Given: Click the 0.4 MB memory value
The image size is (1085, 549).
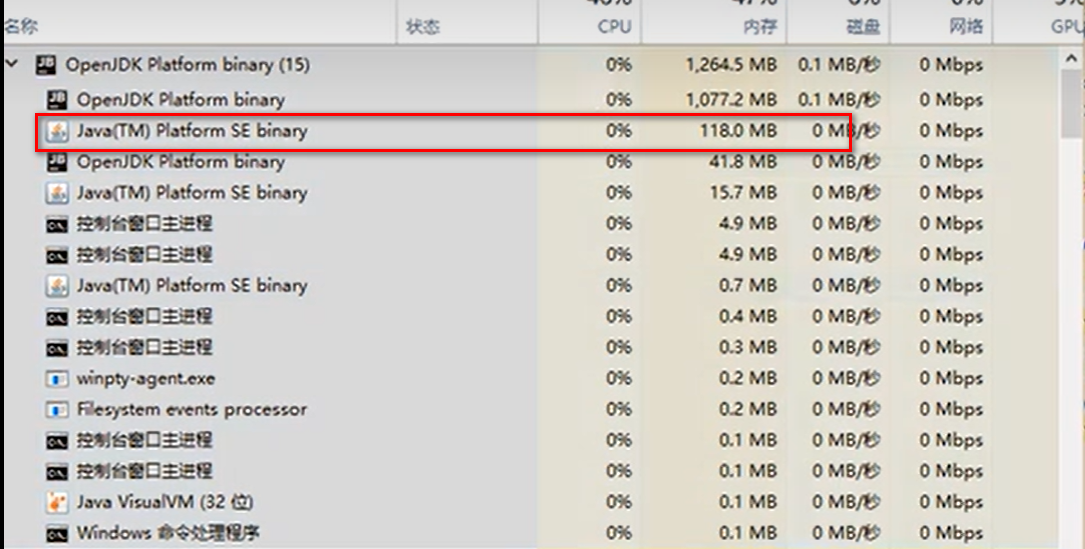Looking at the screenshot, I should pyautogui.click(x=748, y=316).
